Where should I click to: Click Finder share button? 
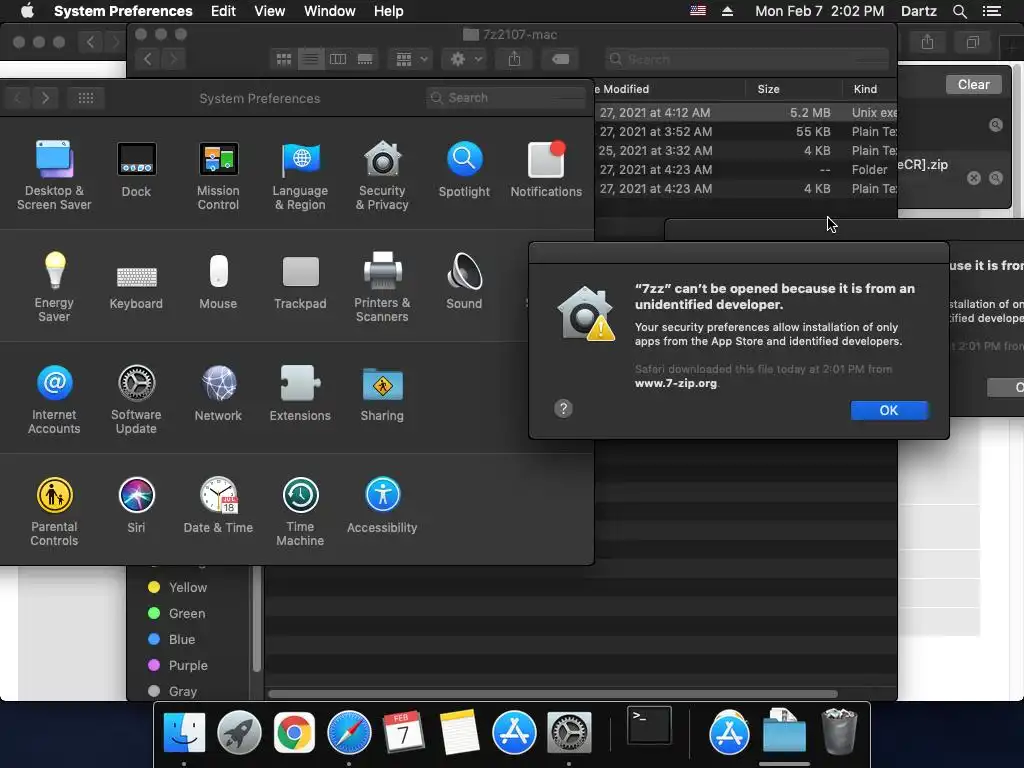[515, 59]
